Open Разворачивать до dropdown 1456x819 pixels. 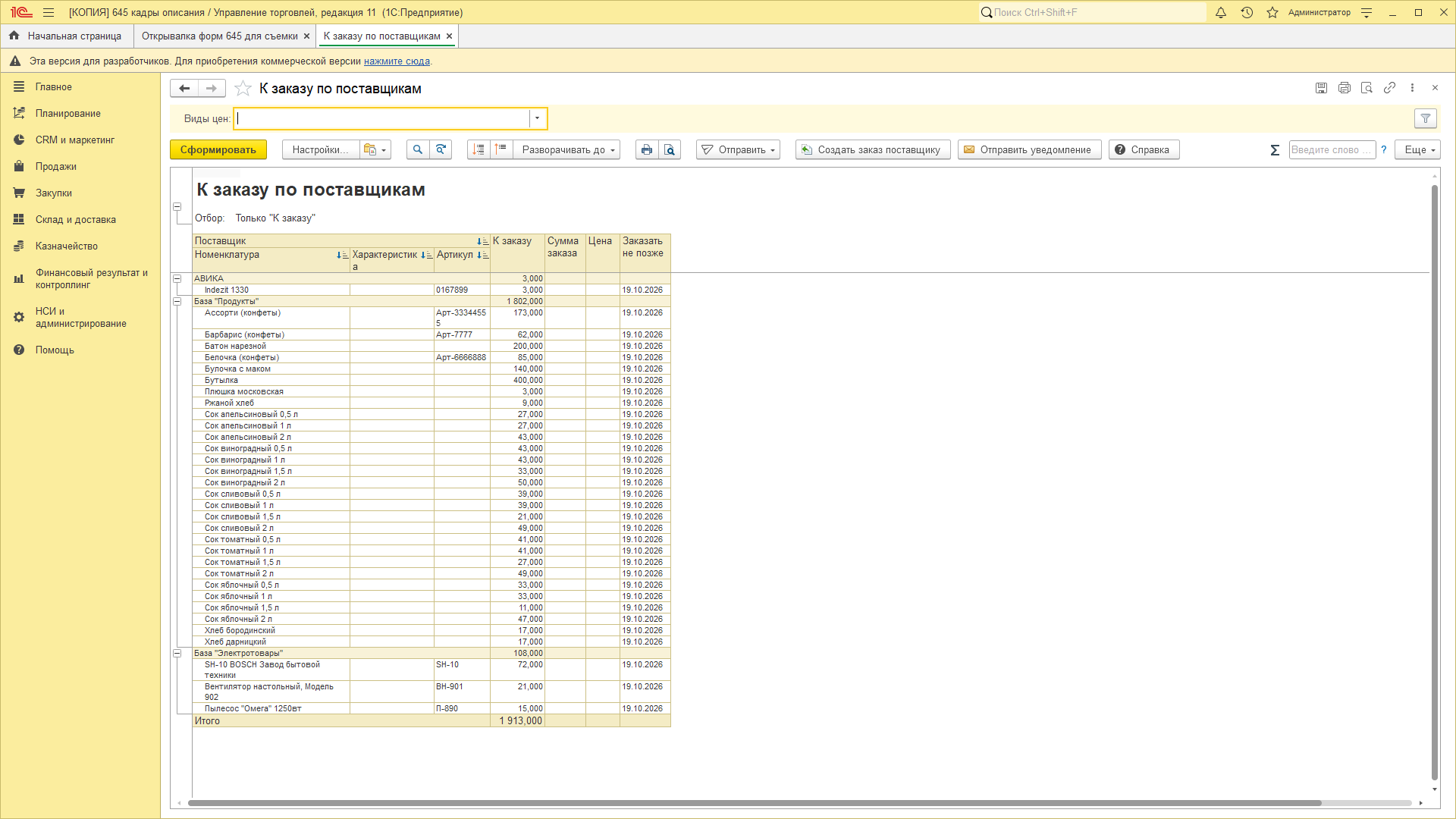pos(566,150)
